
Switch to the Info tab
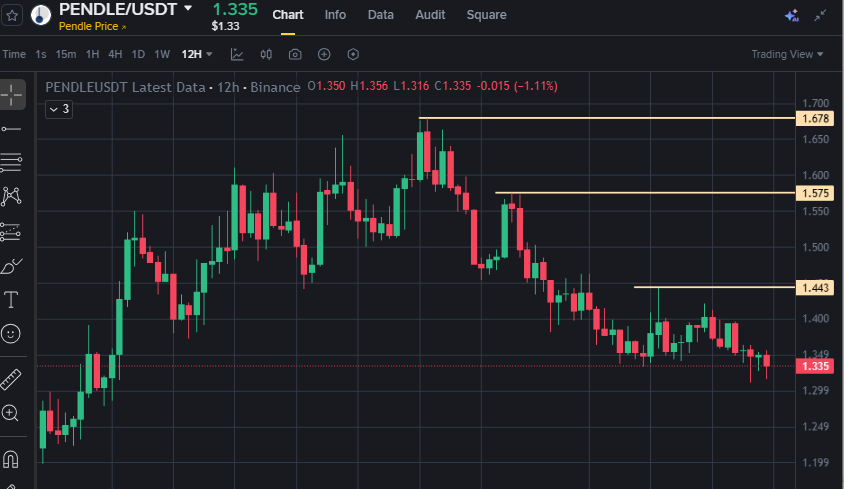pos(335,15)
